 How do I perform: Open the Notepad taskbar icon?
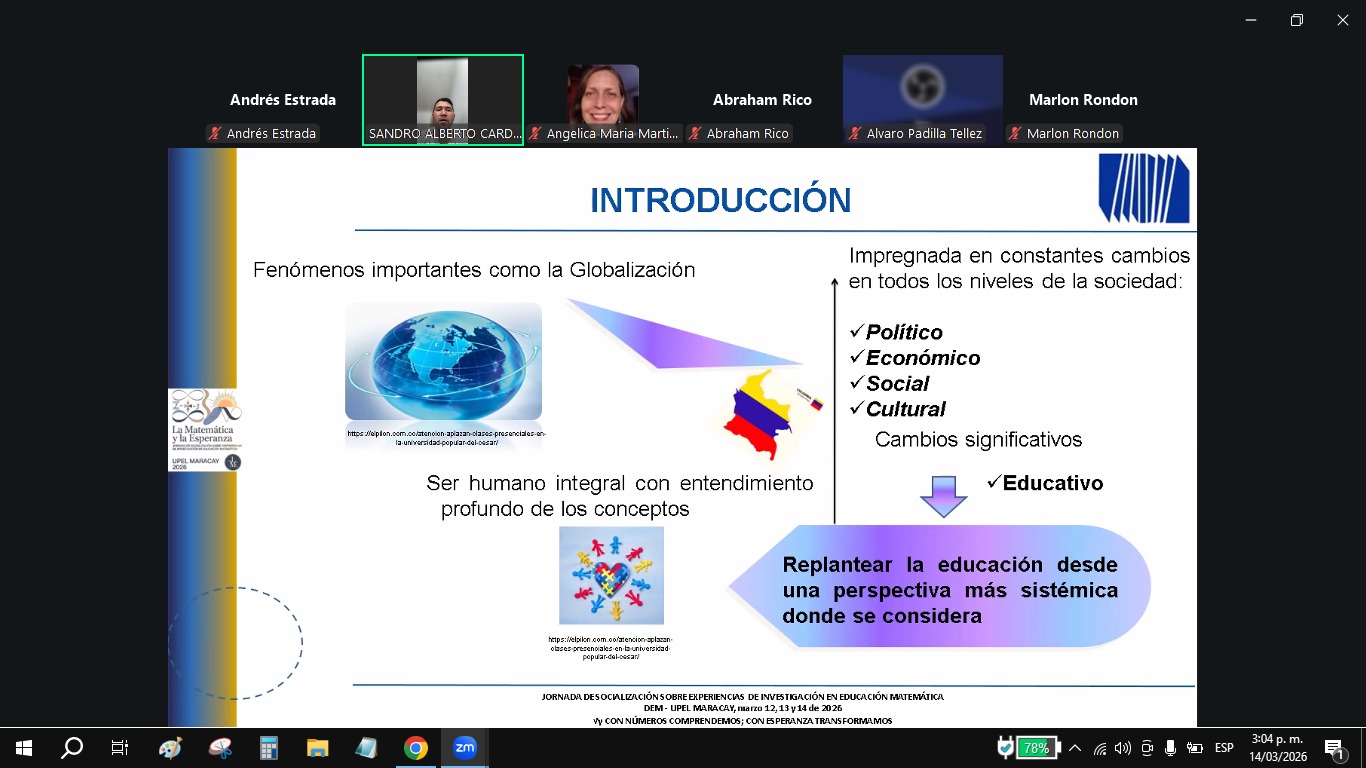pos(367,748)
